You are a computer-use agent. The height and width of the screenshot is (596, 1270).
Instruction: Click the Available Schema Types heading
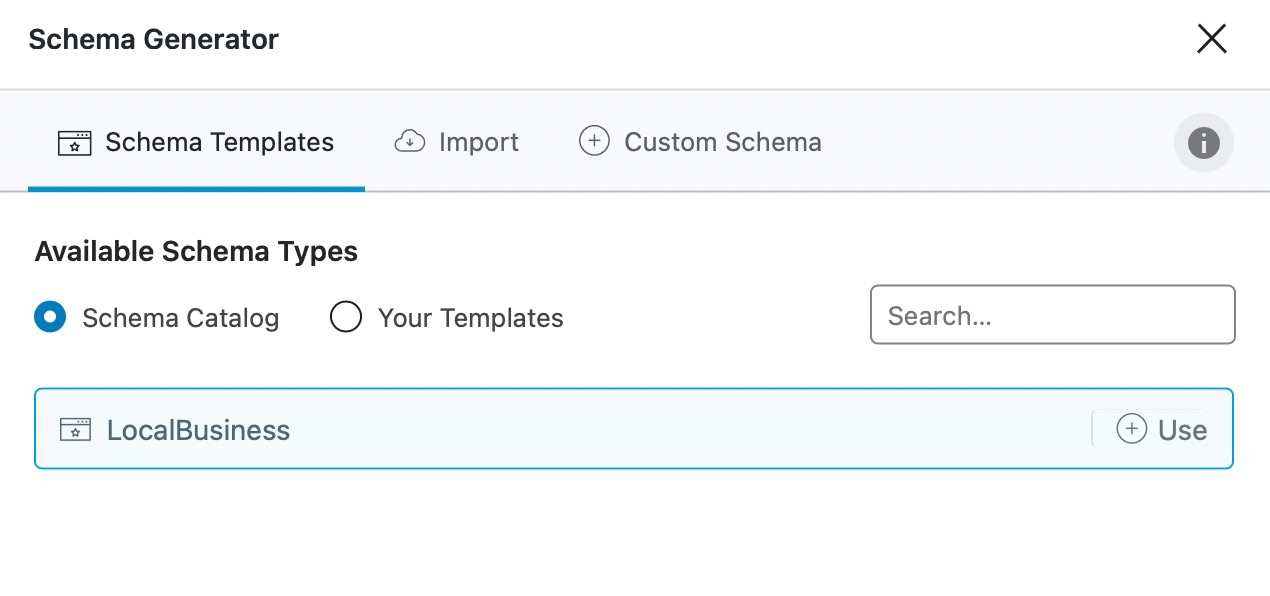point(196,251)
